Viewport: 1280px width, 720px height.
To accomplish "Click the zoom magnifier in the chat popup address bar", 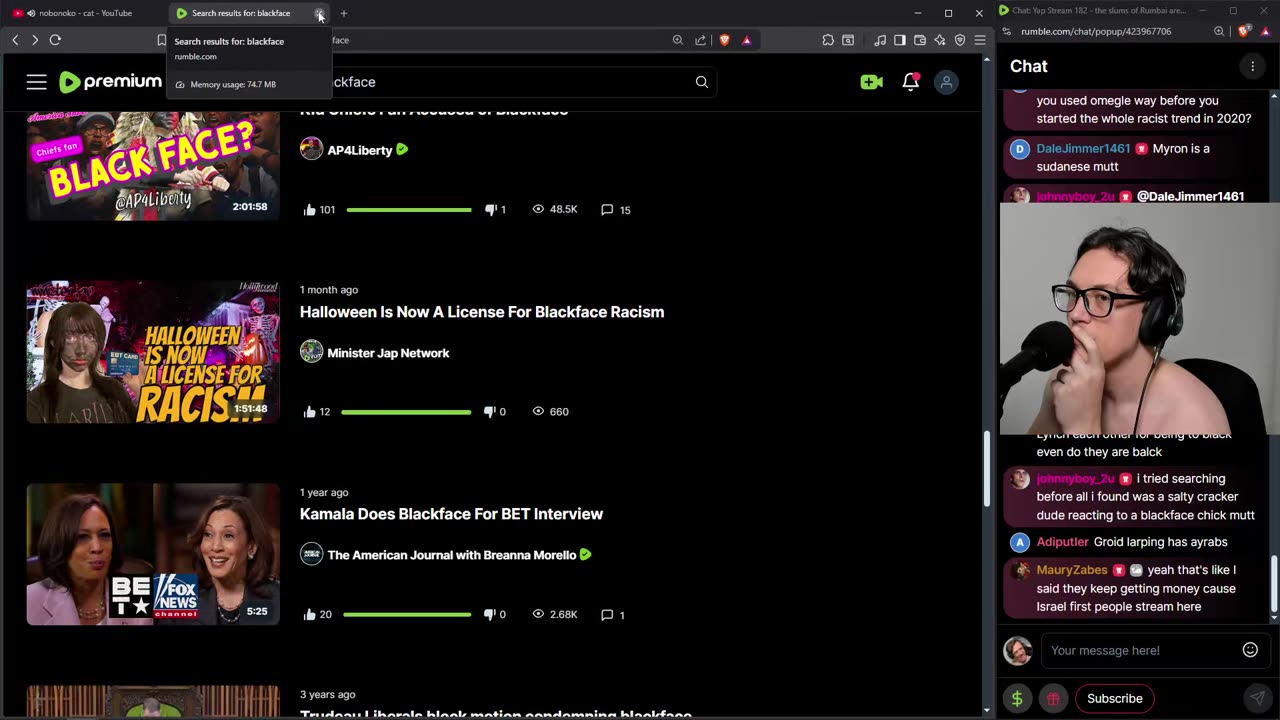I will point(1219,31).
